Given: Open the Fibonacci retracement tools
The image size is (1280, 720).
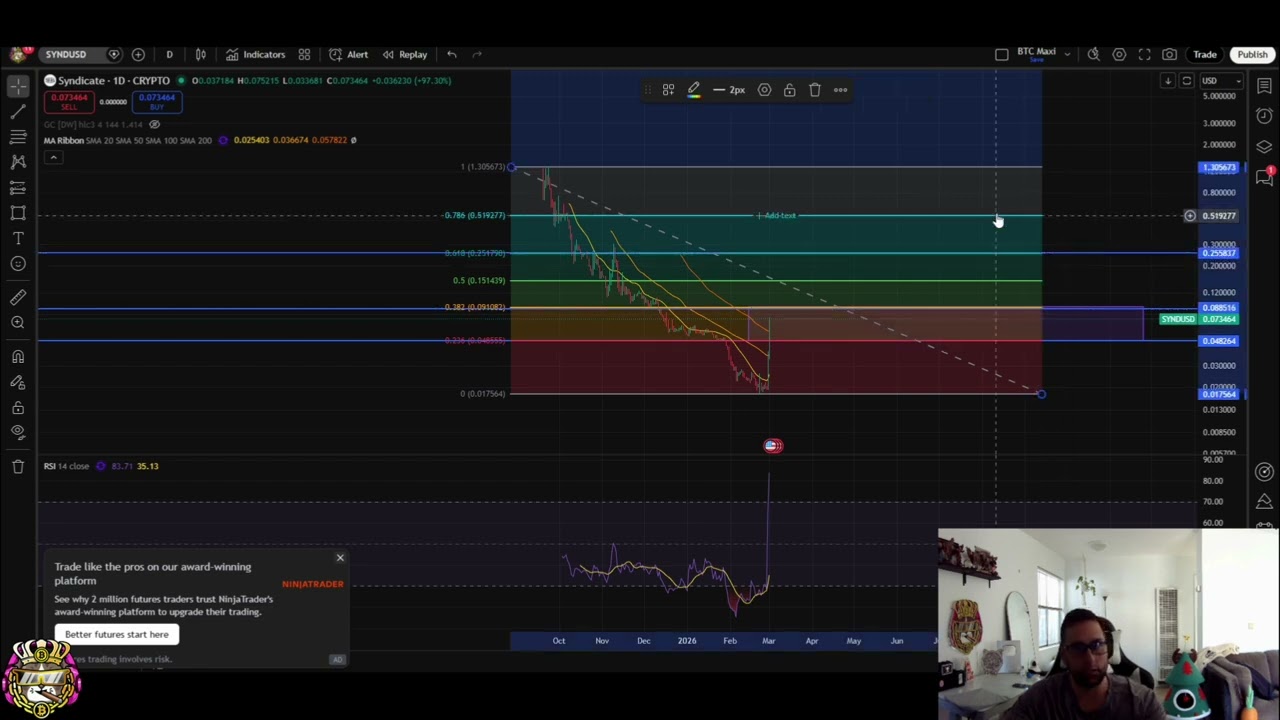Looking at the screenshot, I should click(x=18, y=136).
